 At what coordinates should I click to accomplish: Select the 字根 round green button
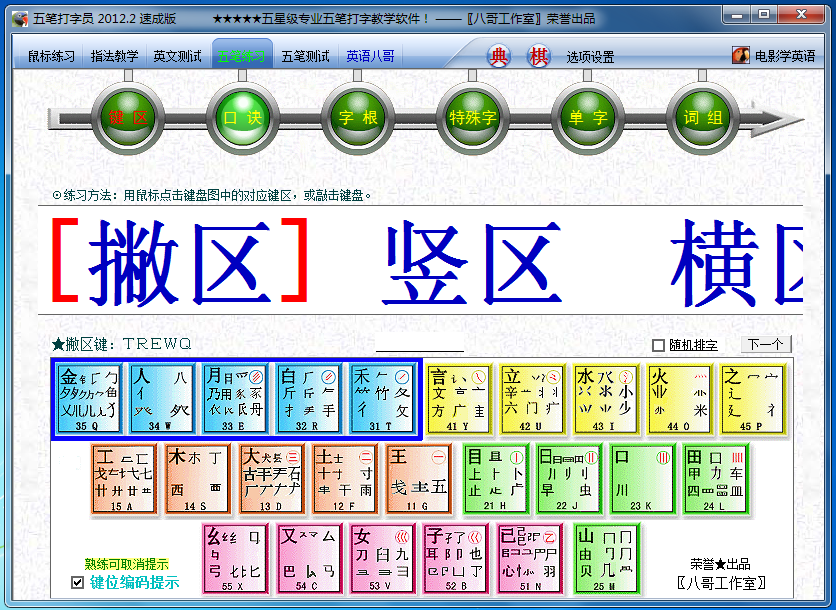(x=357, y=118)
